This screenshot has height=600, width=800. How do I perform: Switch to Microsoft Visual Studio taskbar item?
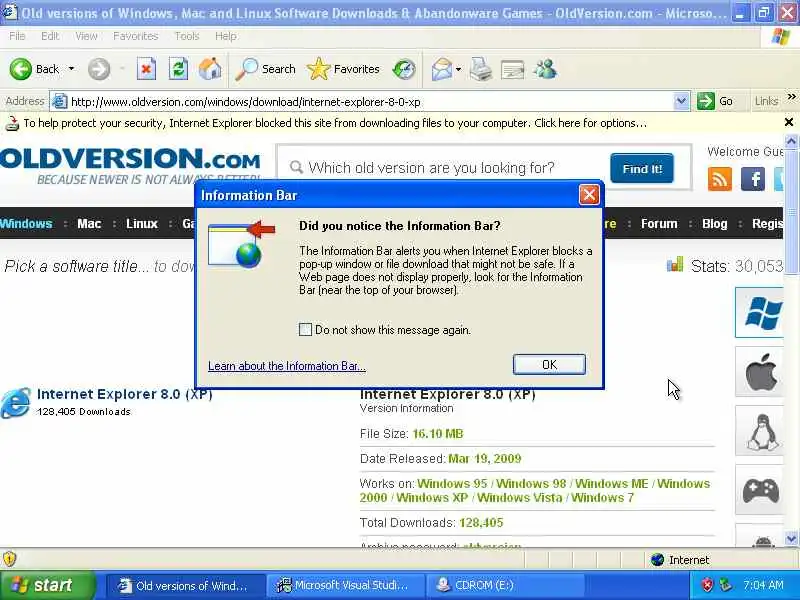(x=345, y=585)
